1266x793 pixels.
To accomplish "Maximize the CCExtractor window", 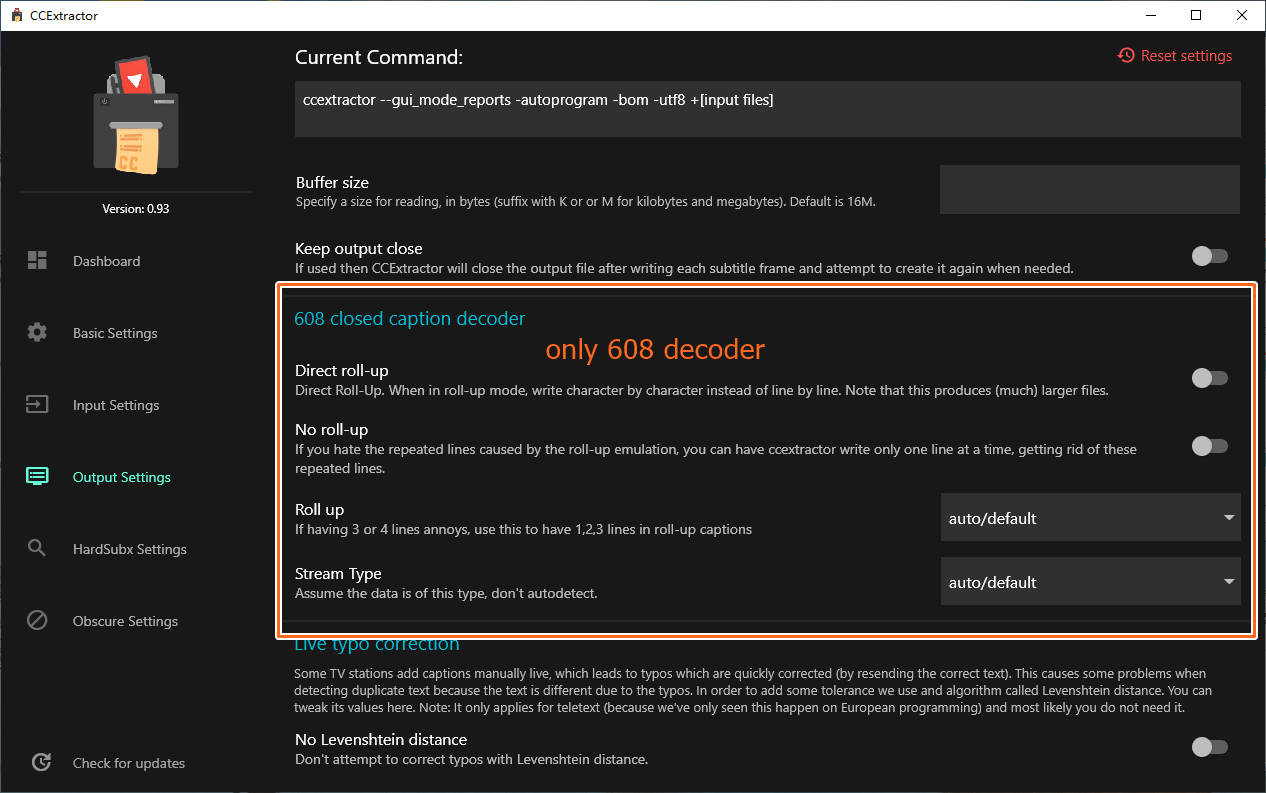I will click(x=1196, y=16).
